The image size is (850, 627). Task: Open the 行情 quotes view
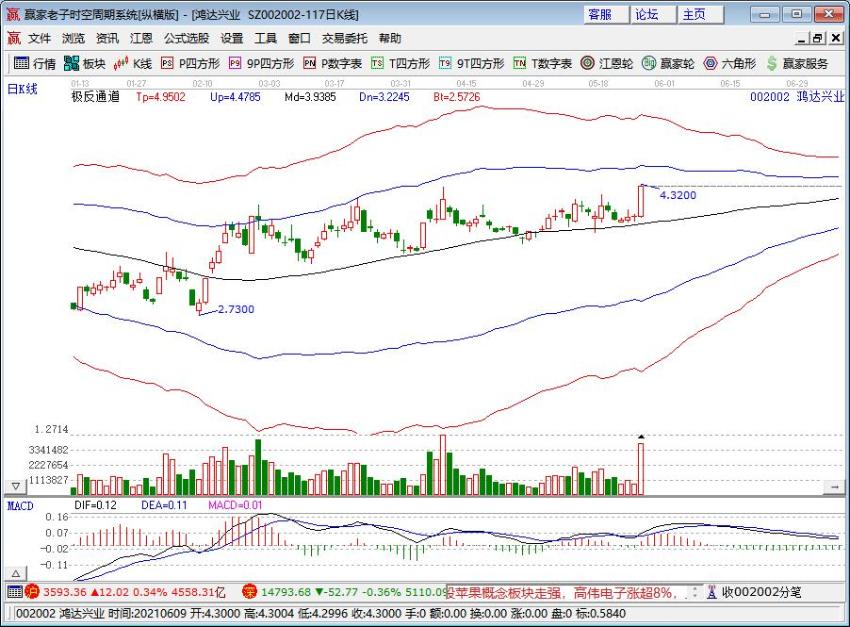[35, 63]
